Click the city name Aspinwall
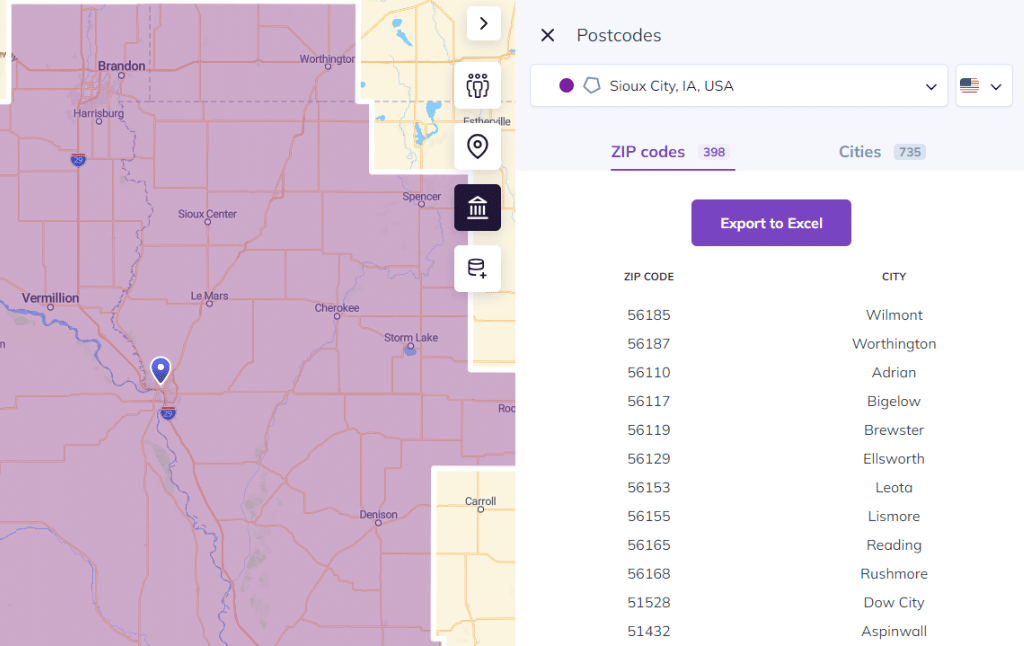Viewport: 1024px width, 646px height. [894, 631]
